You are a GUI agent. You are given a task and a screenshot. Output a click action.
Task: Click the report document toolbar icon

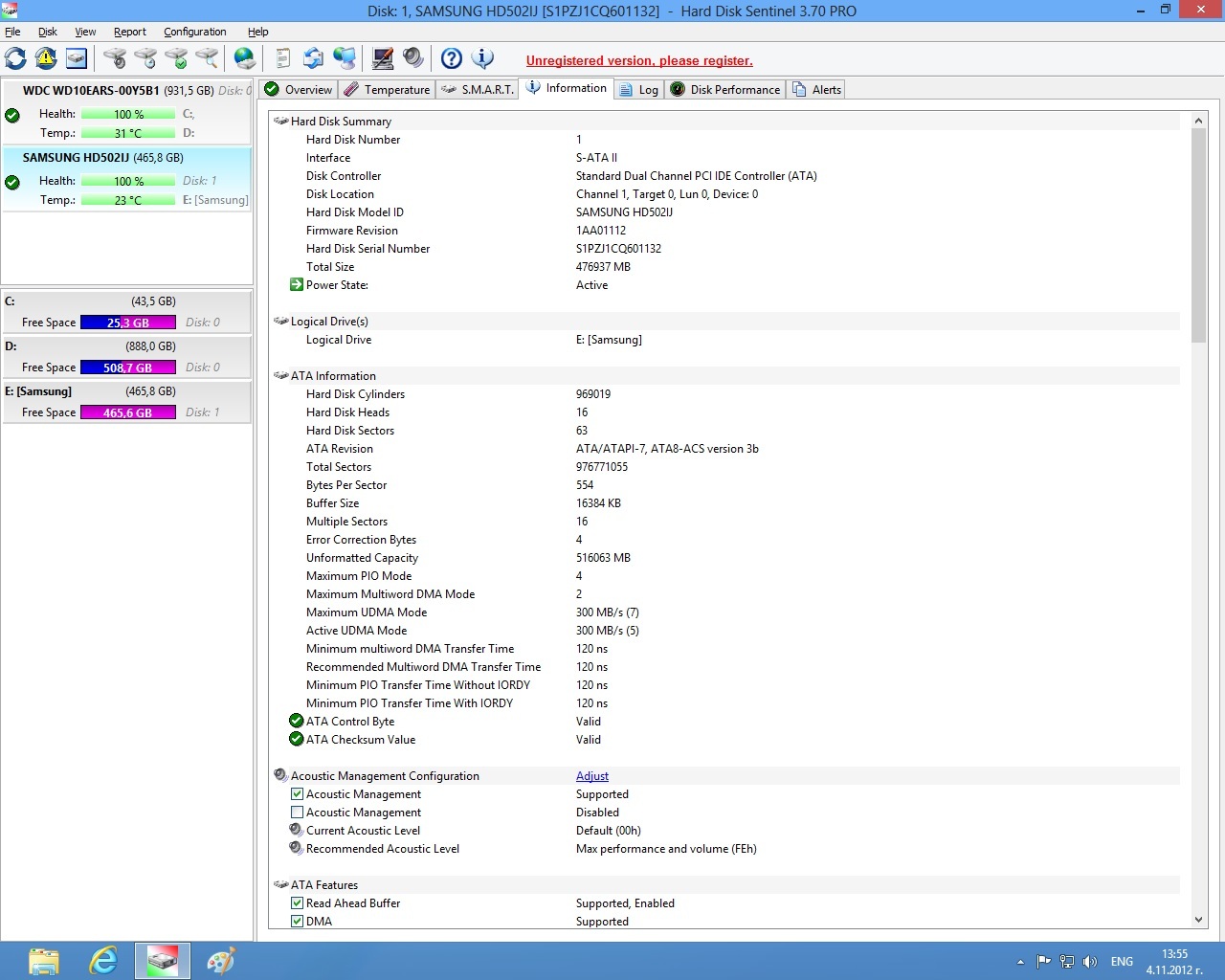[x=282, y=58]
